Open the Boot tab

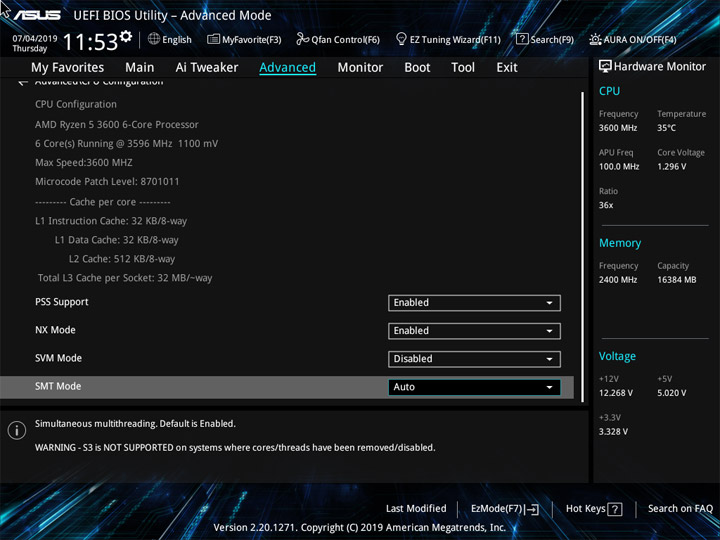click(x=417, y=68)
